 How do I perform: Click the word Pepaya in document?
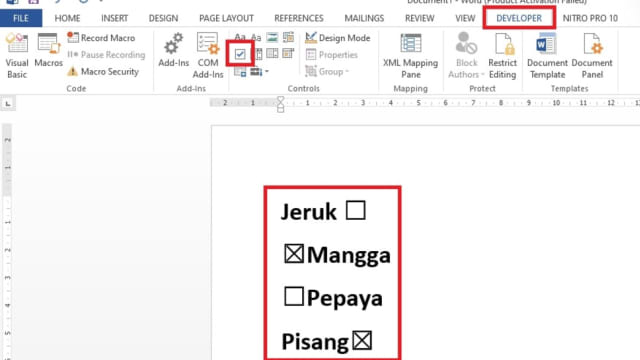[345, 298]
